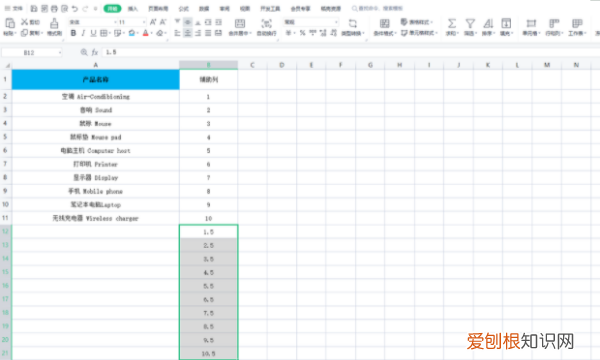Undo the last action

75,8
